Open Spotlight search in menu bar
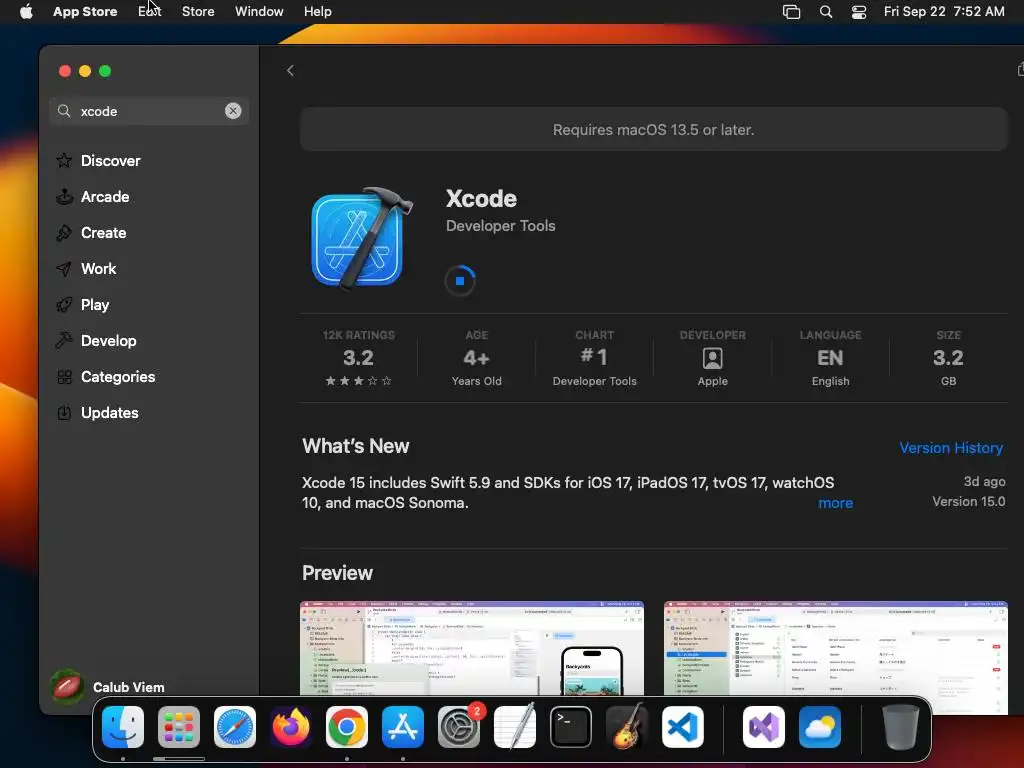1024x768 pixels. click(825, 12)
